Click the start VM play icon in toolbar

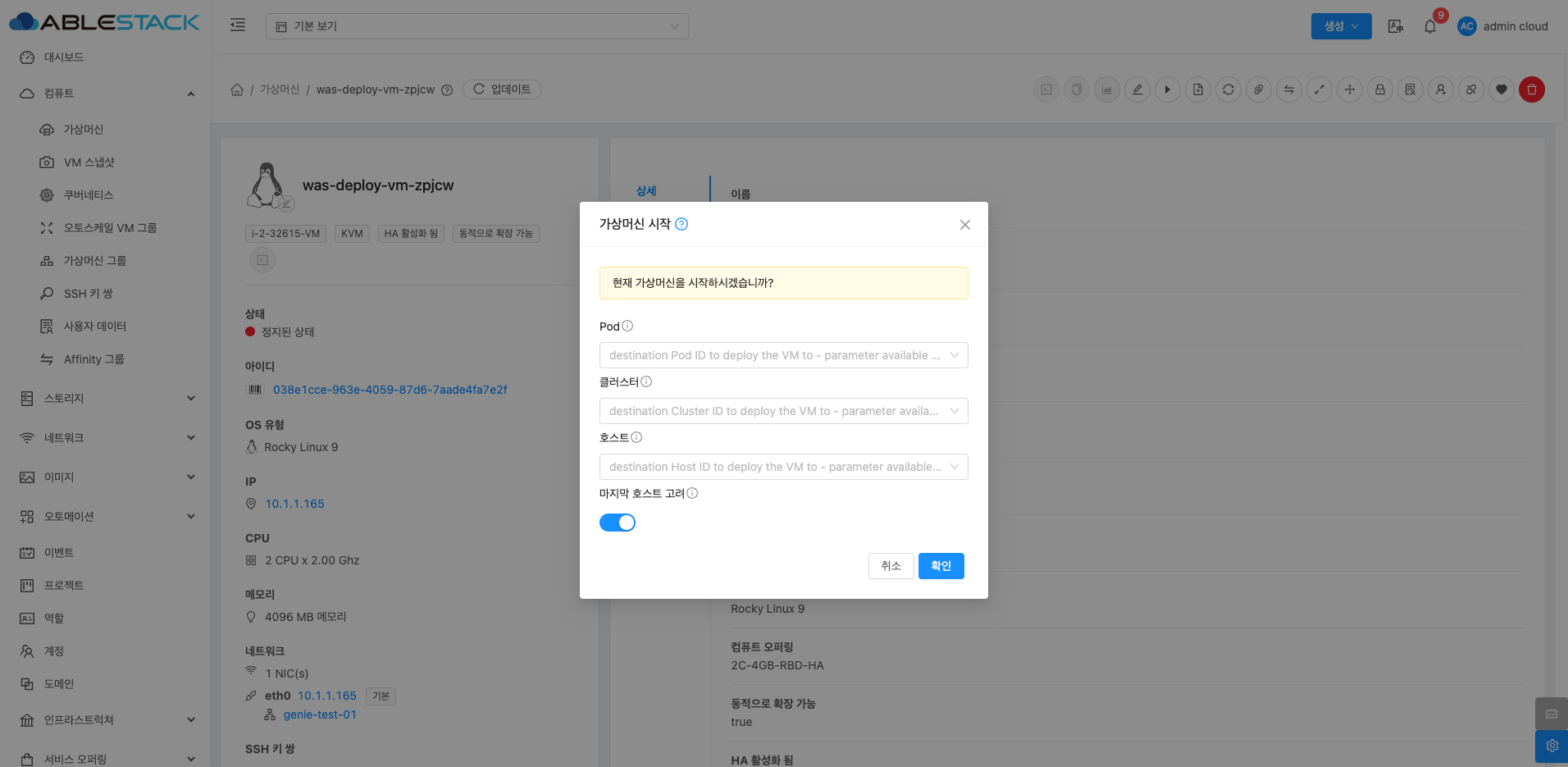[1167, 89]
